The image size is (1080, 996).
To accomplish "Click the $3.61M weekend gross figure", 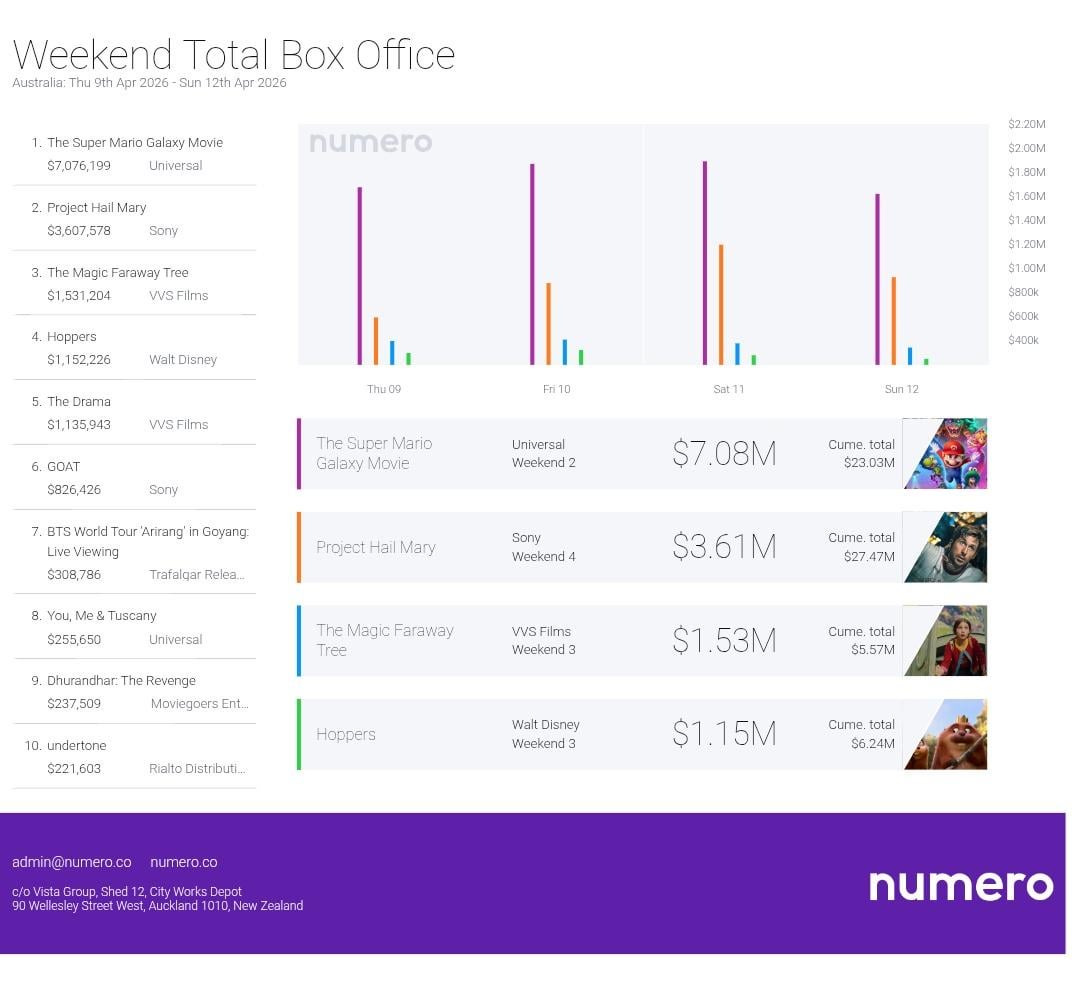I will coord(723,547).
